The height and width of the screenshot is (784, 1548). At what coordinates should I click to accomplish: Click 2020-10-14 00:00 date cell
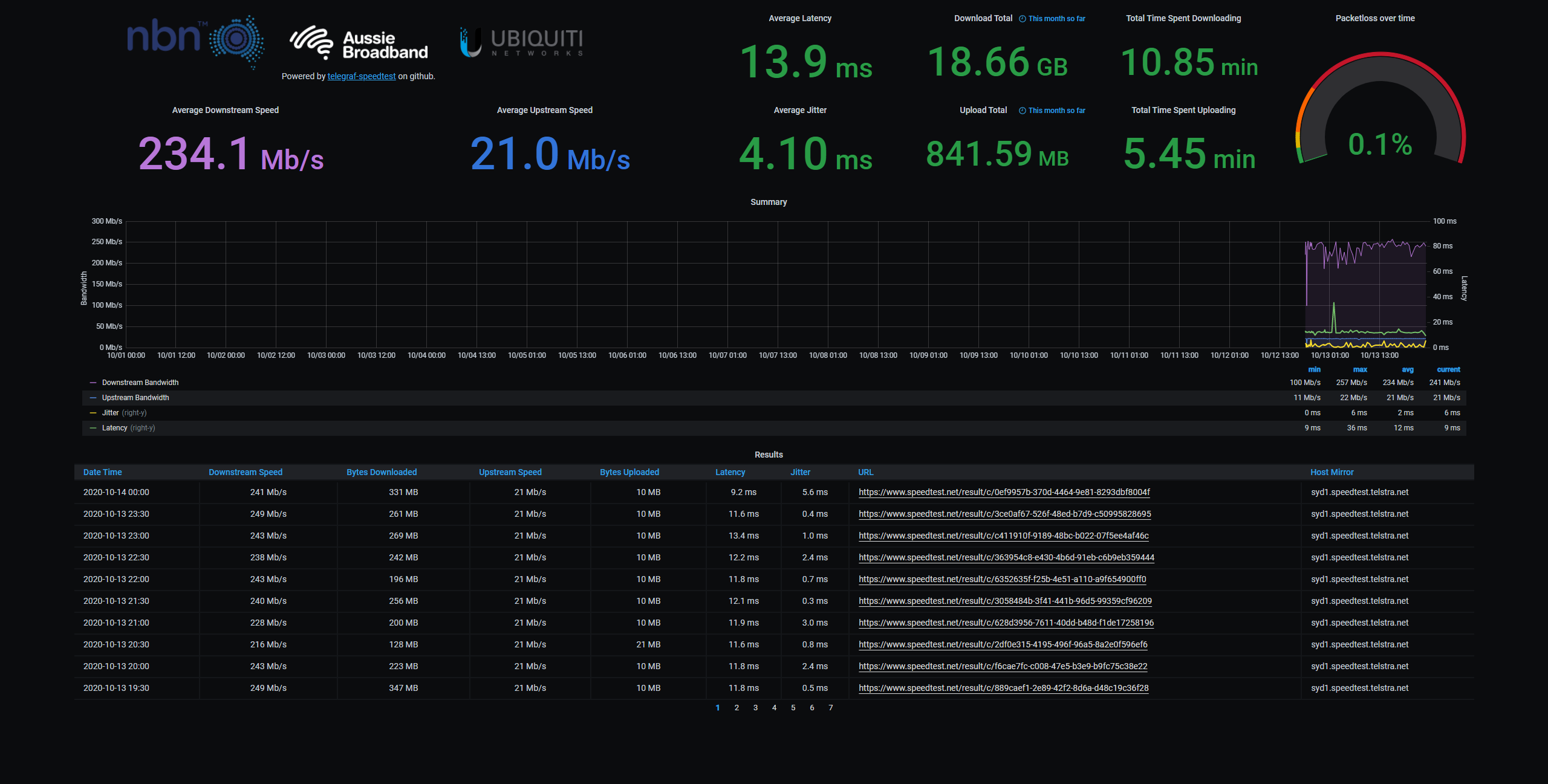[116, 492]
